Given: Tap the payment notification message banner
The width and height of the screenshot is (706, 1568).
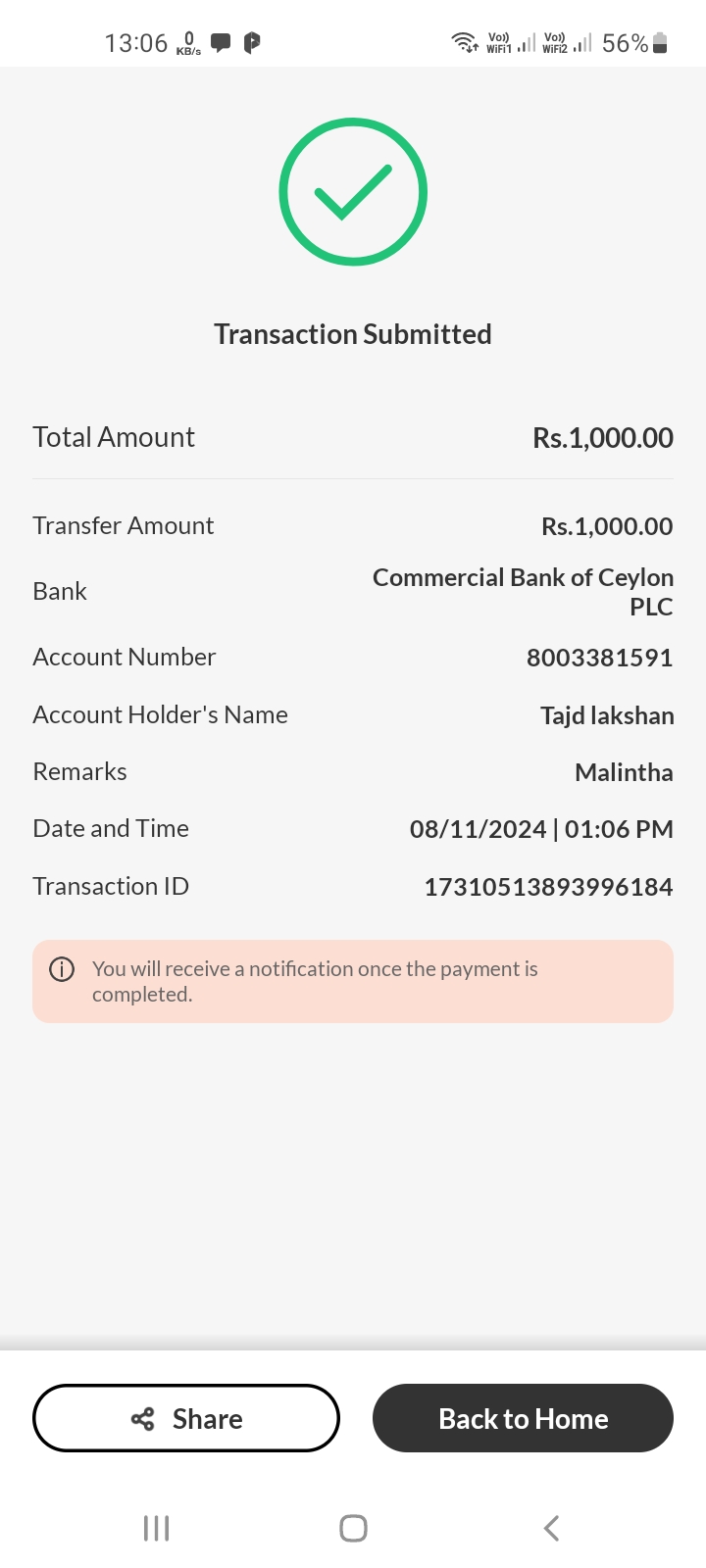Looking at the screenshot, I should pos(353,981).
